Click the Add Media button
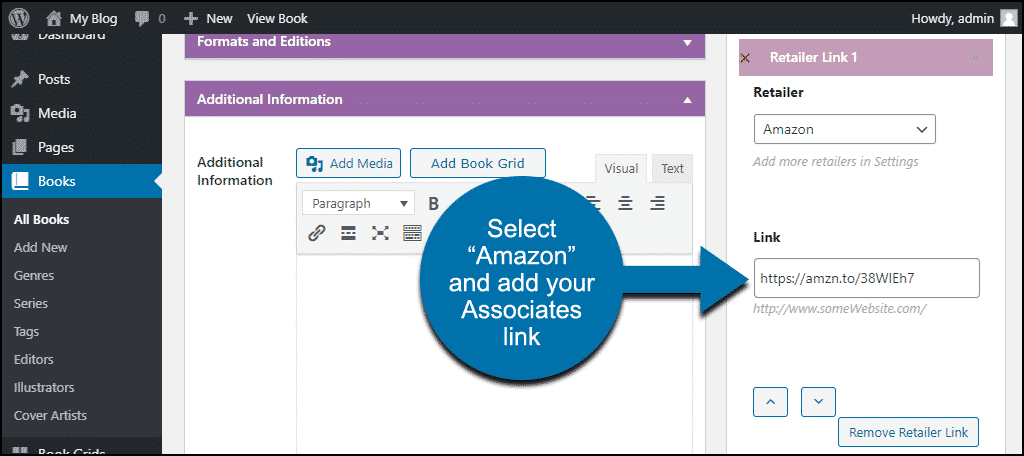 (348, 163)
